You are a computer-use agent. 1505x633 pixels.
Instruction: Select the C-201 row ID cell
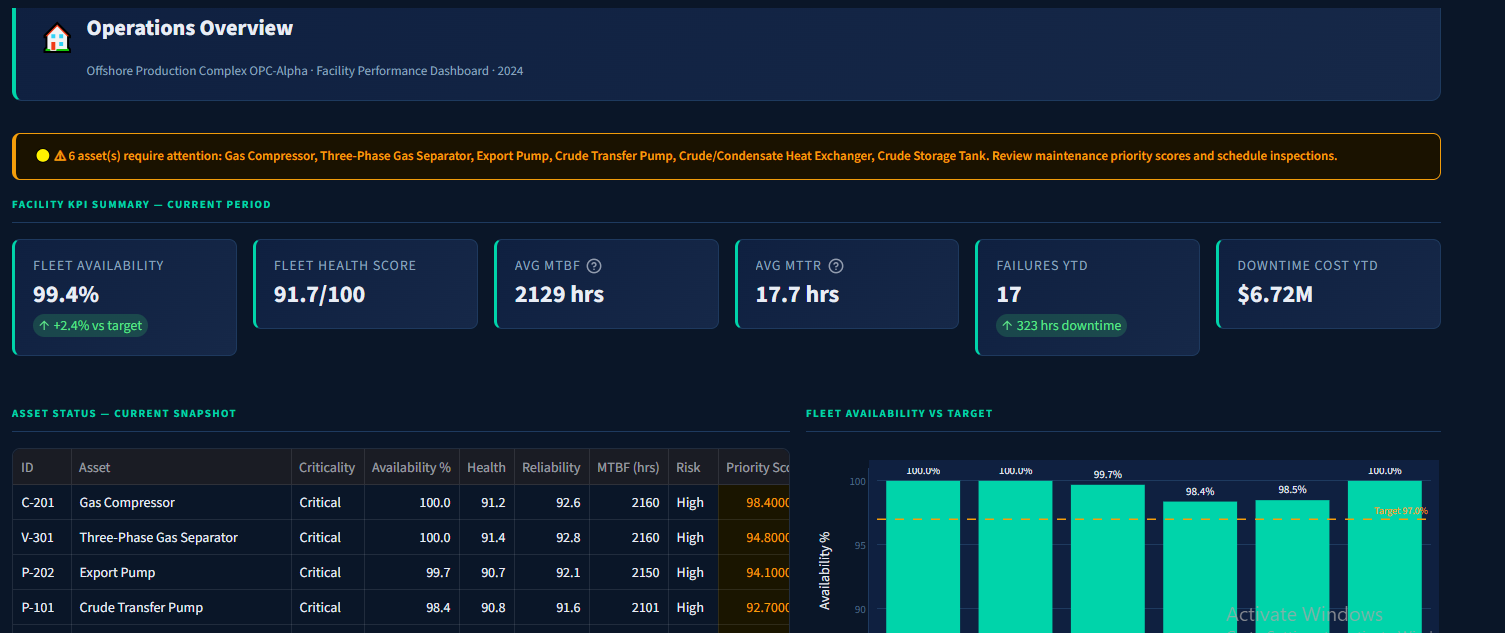click(x=42, y=502)
